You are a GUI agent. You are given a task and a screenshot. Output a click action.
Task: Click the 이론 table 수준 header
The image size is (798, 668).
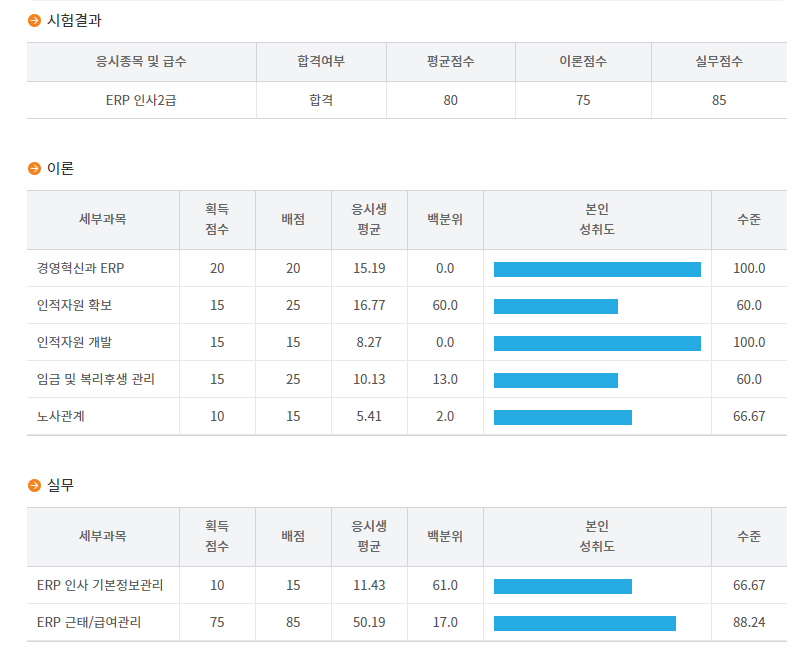pyautogui.click(x=749, y=219)
